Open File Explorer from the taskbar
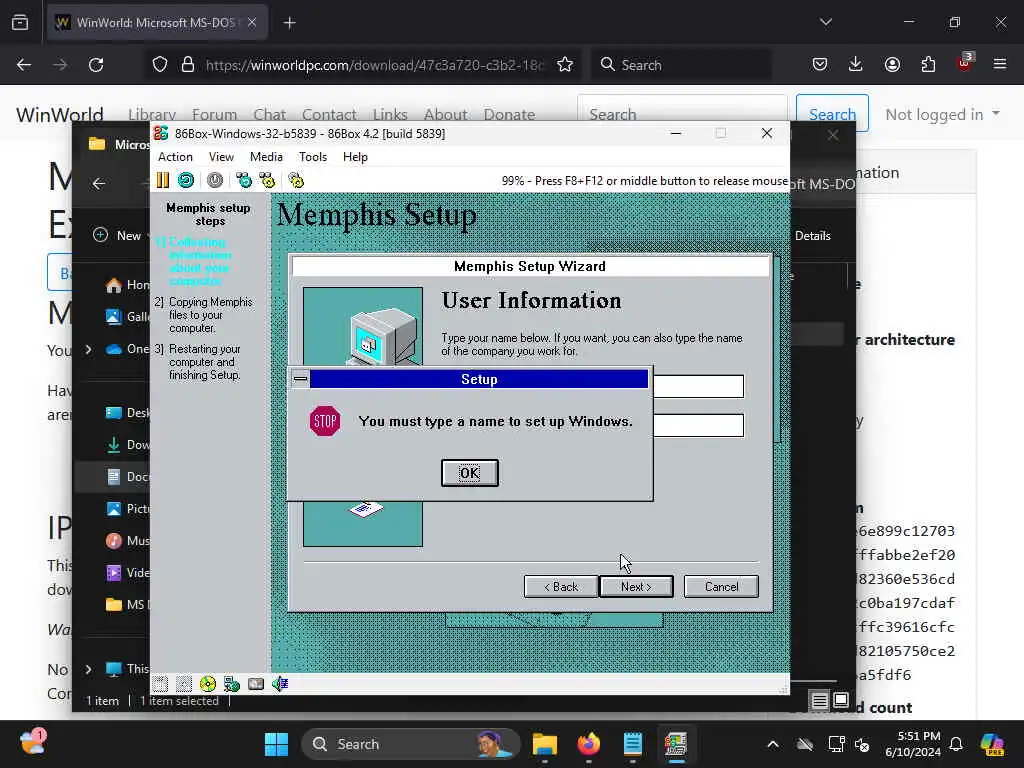The height and width of the screenshot is (768, 1024). (544, 744)
